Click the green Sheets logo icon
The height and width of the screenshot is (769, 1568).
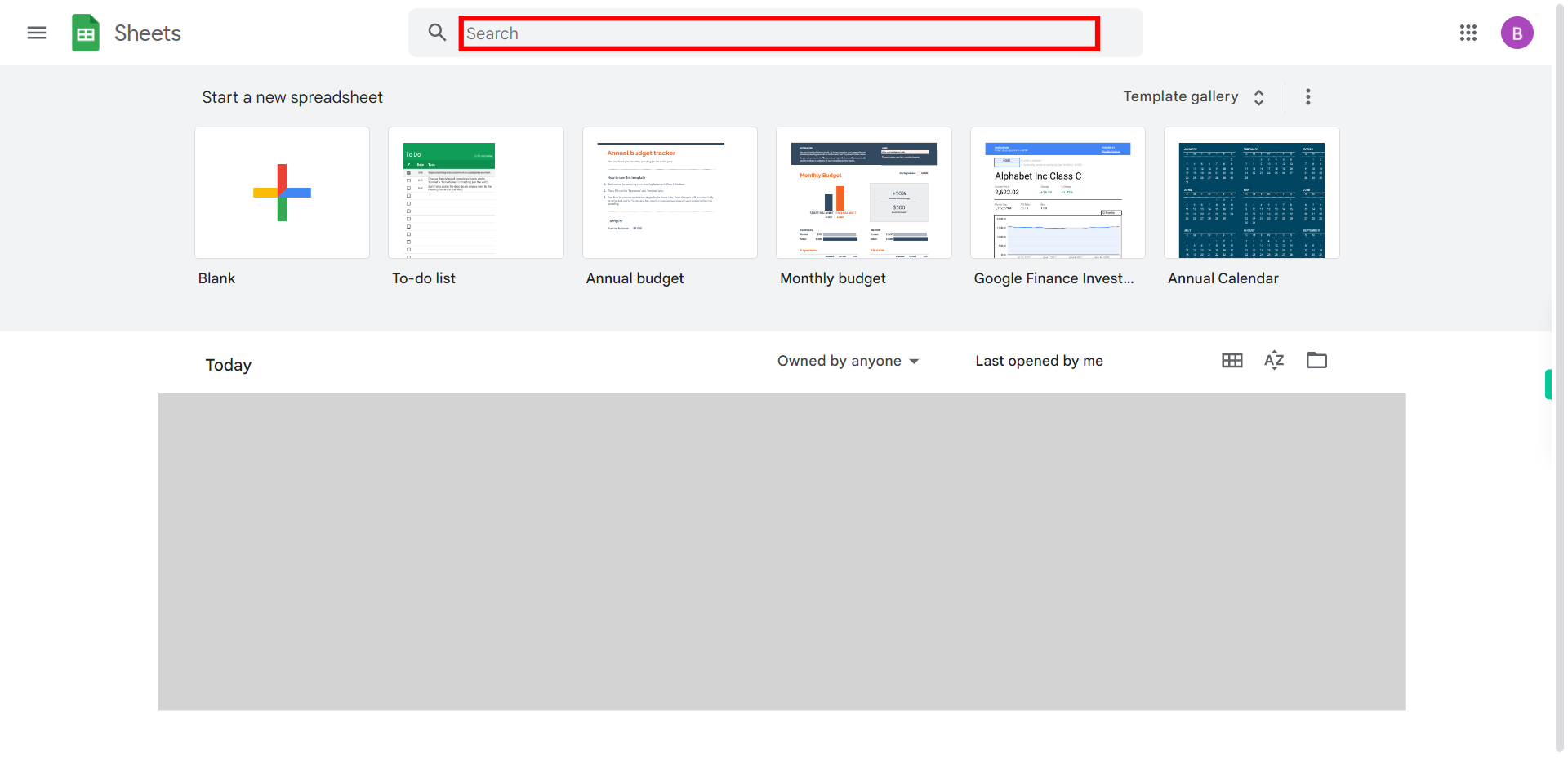click(86, 33)
